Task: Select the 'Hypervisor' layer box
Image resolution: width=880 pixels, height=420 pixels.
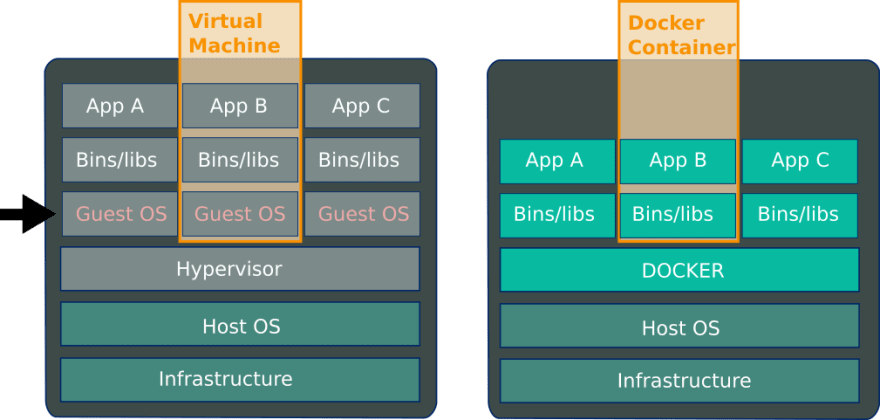Action: pos(240,269)
